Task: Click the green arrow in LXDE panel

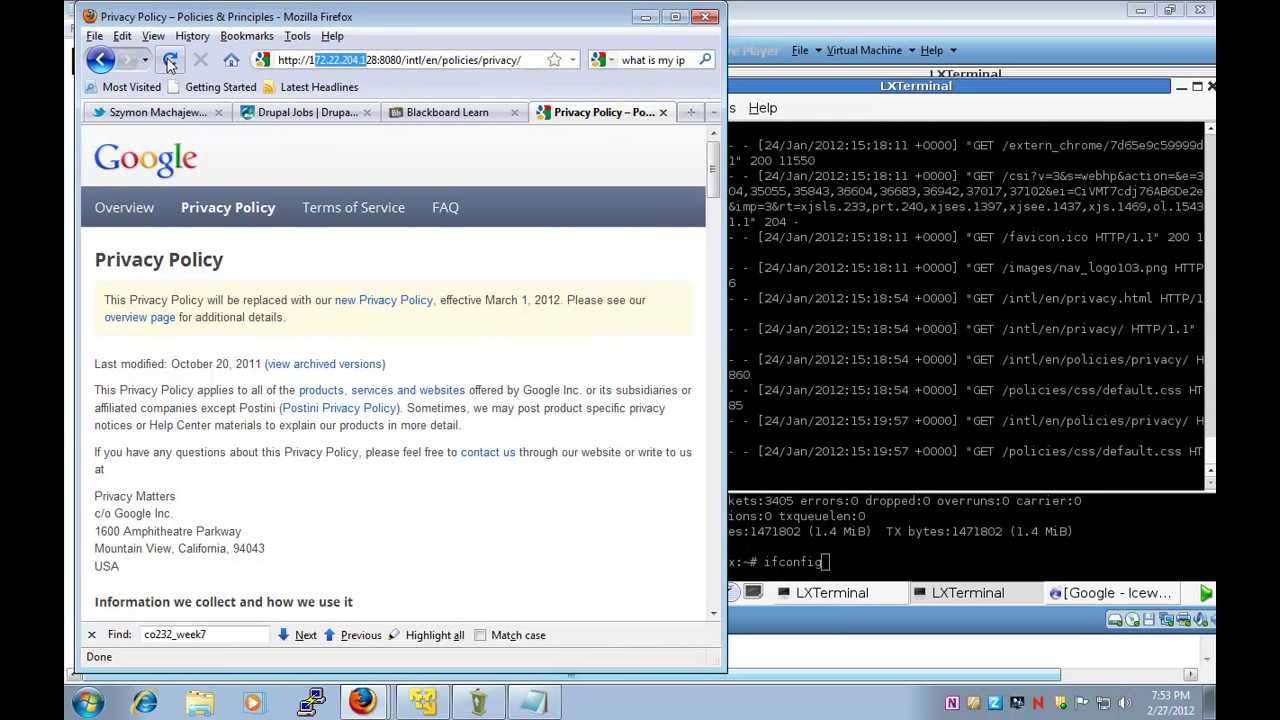Action: click(x=1205, y=593)
